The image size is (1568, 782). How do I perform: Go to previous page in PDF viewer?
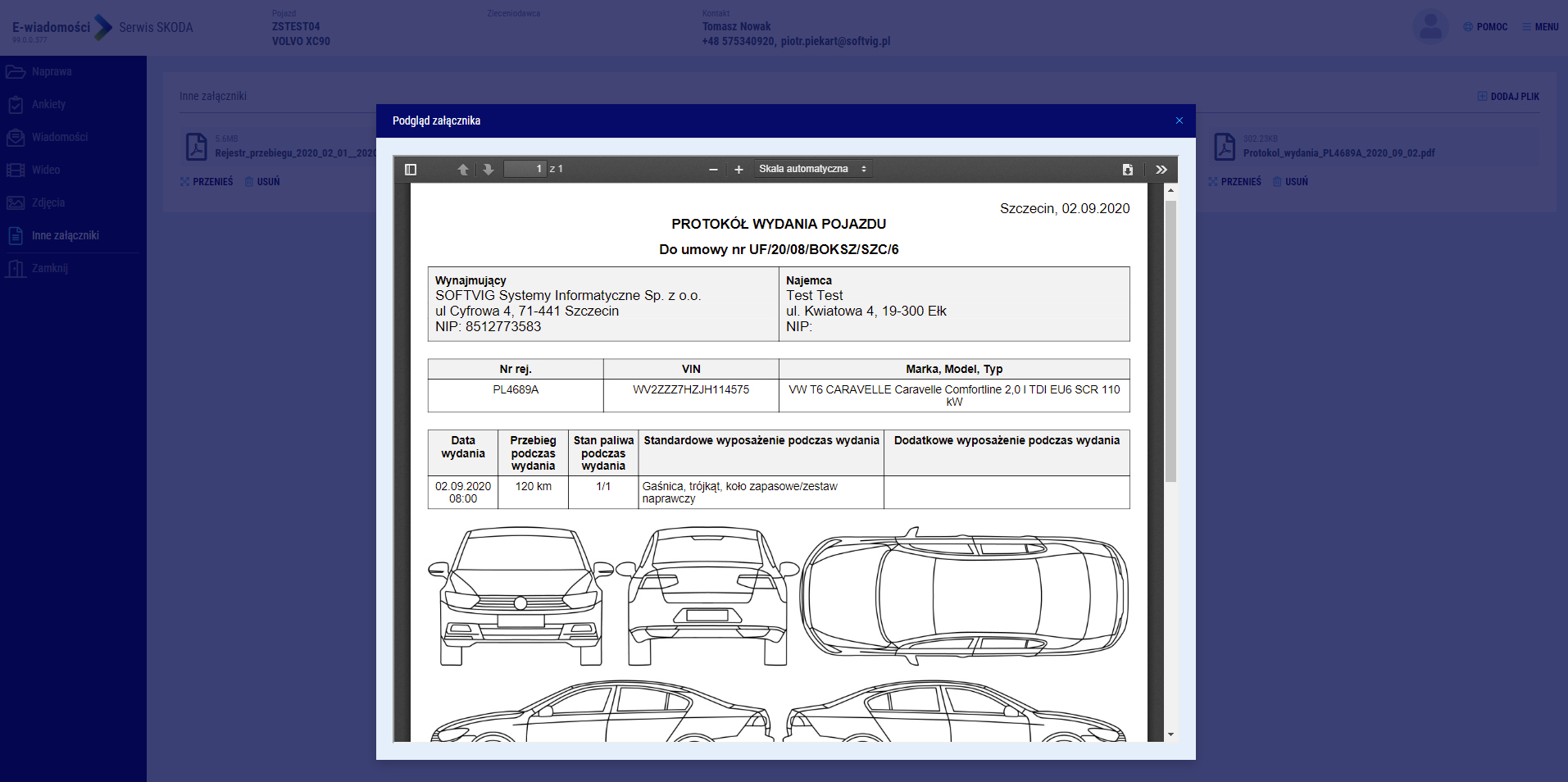(x=463, y=170)
